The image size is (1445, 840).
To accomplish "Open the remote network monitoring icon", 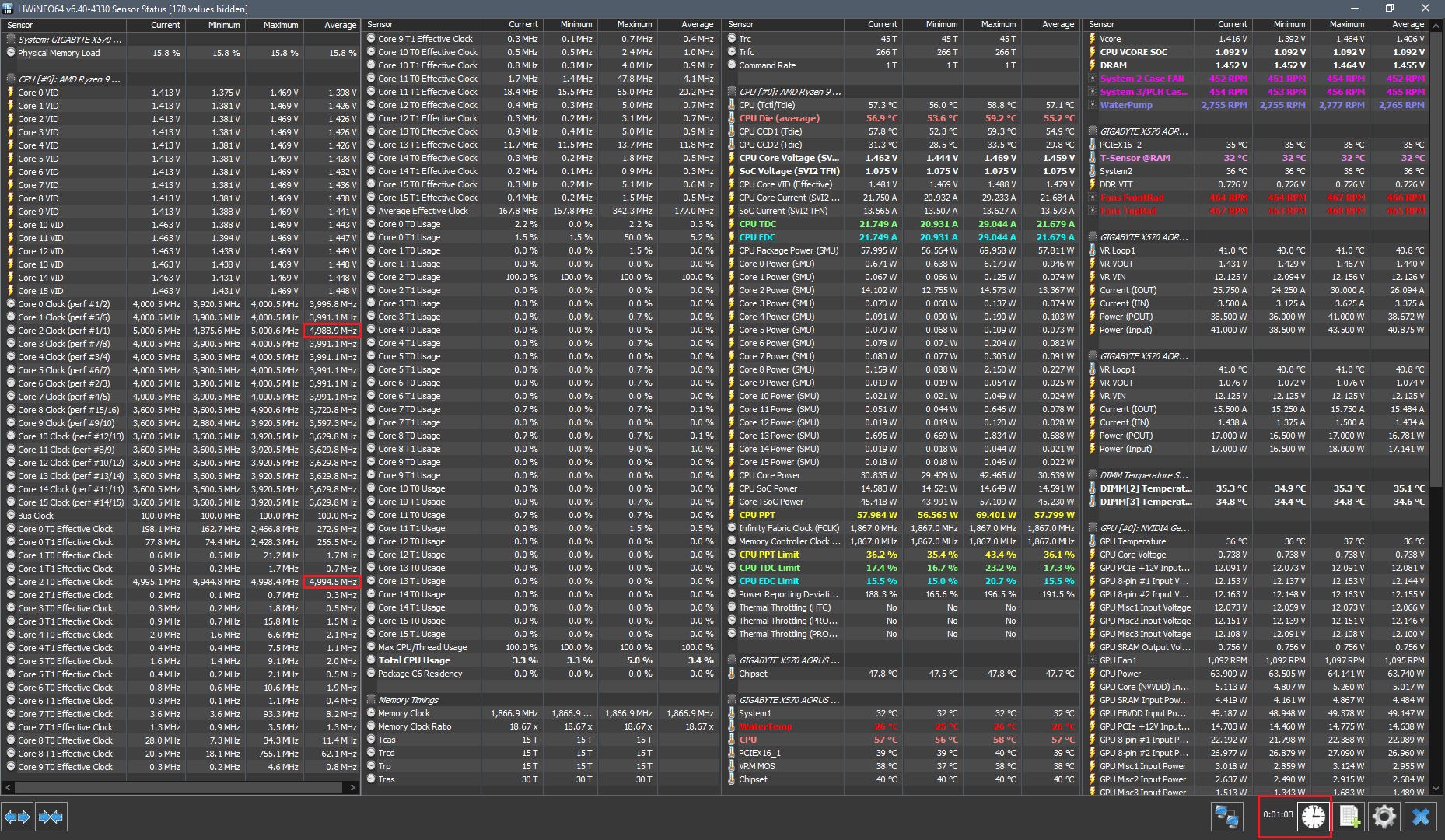I will point(1226,817).
